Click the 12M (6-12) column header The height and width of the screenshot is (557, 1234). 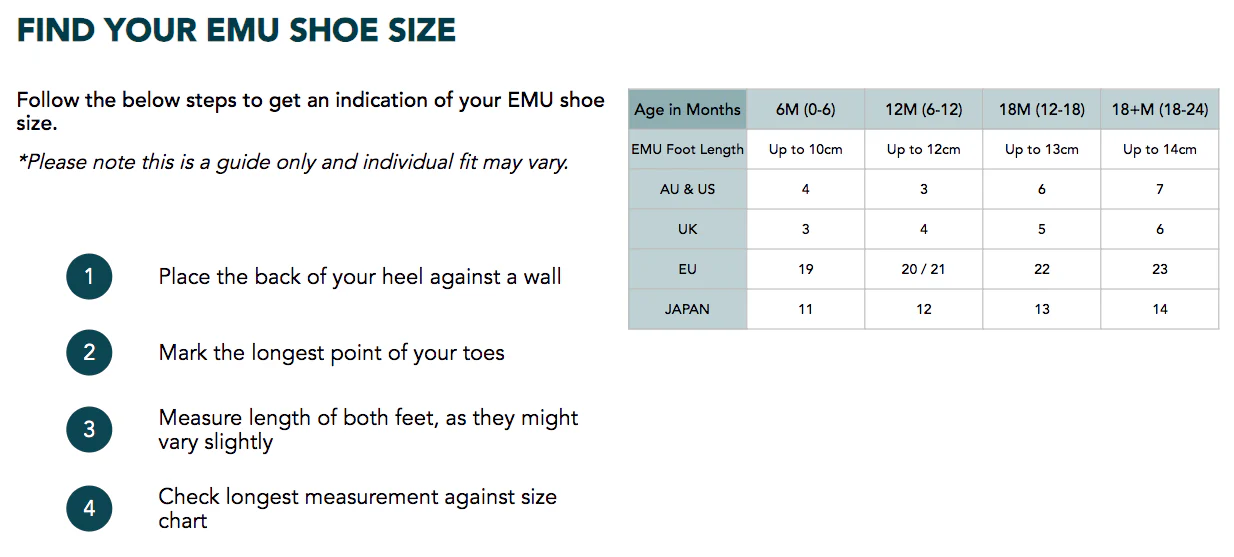tap(923, 109)
